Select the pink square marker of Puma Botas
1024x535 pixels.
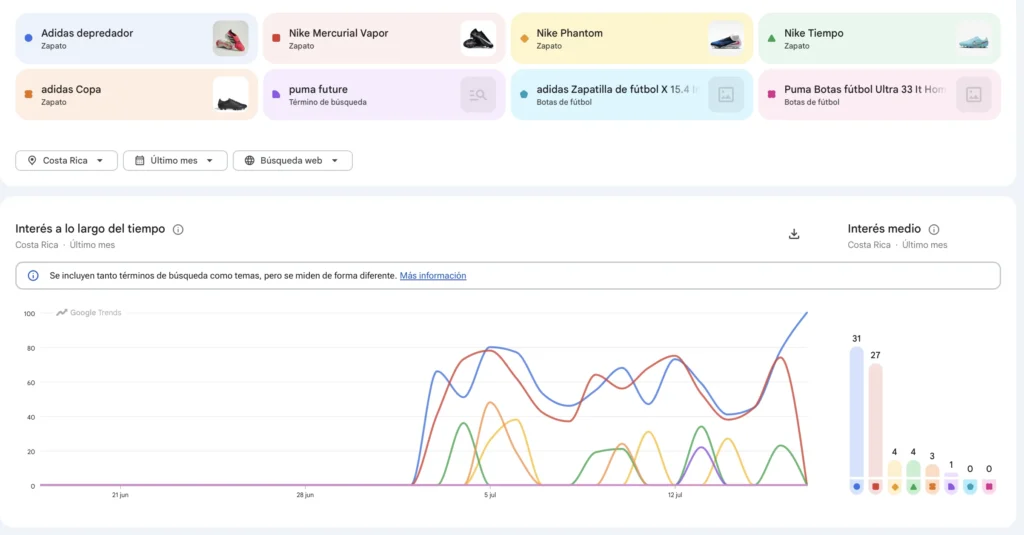(x=771, y=94)
